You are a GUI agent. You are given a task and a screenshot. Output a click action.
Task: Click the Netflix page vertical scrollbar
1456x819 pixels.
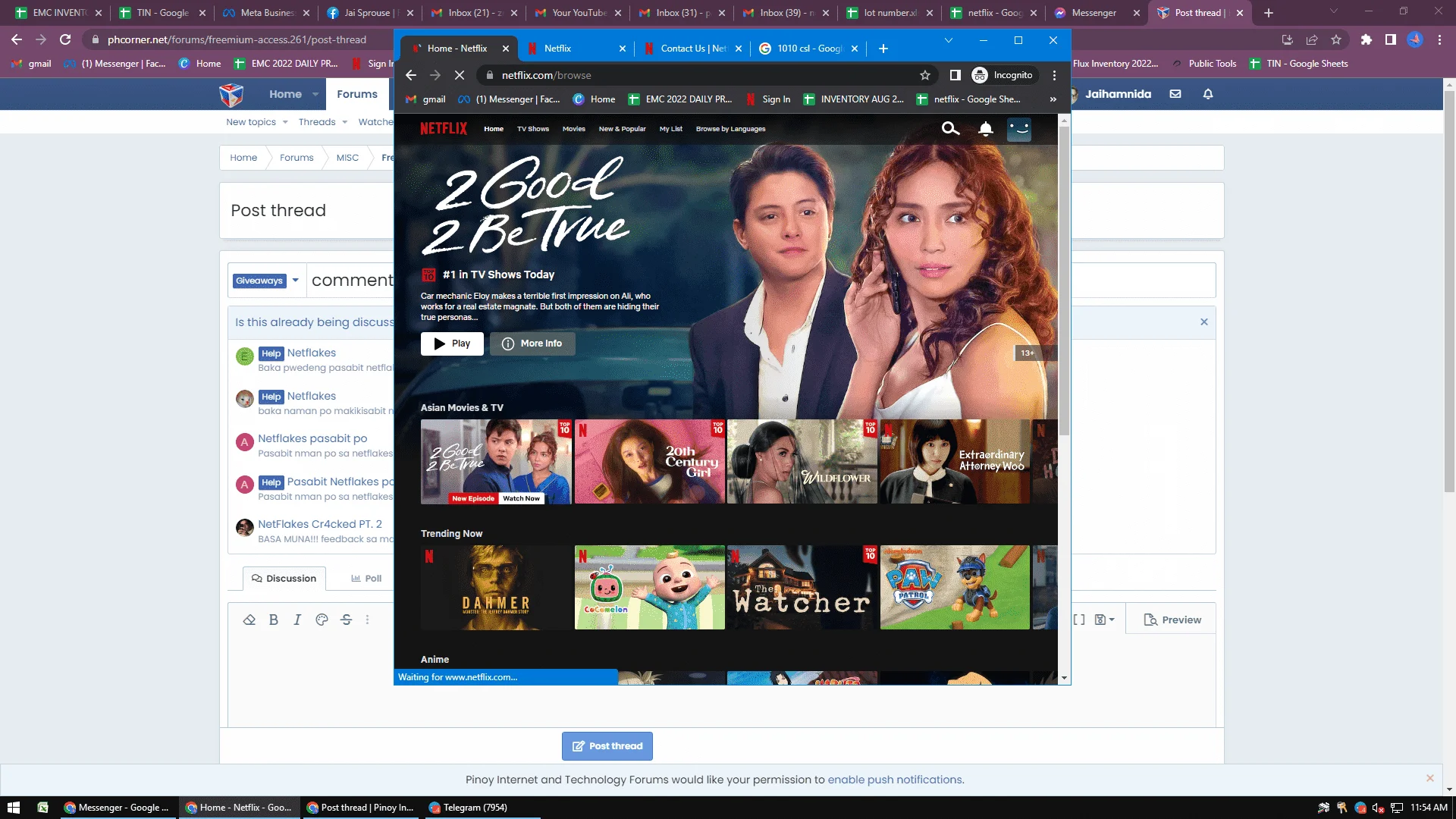1064,281
